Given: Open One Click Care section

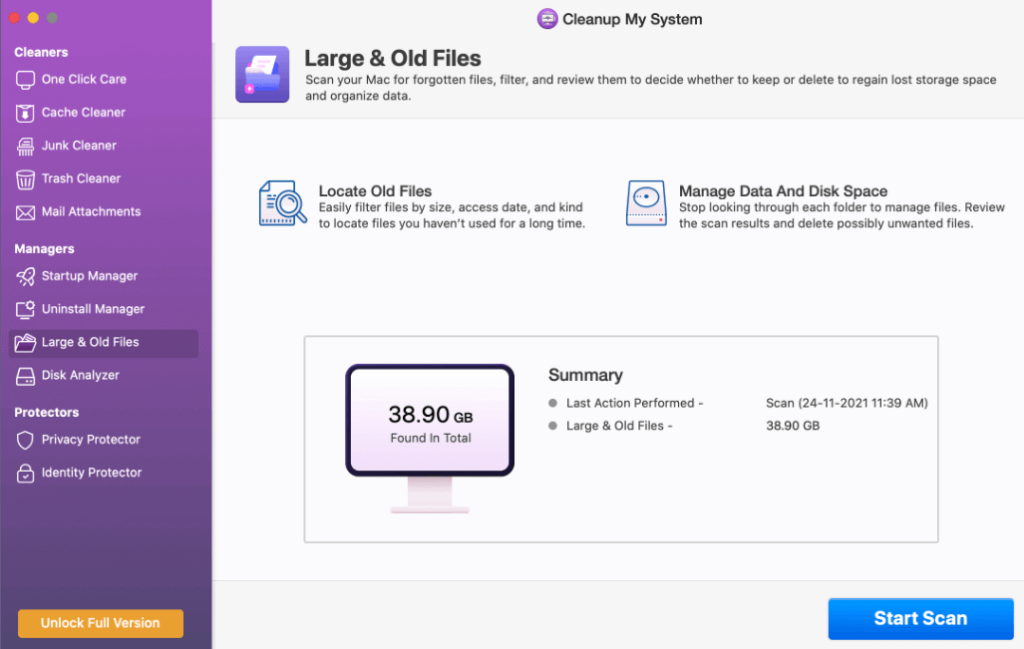Looking at the screenshot, I should (x=84, y=79).
